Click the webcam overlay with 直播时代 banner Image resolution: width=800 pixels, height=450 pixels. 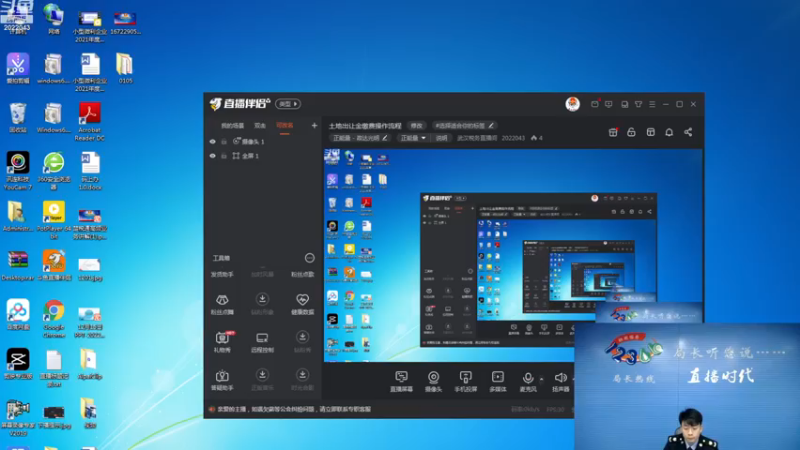pos(687,386)
